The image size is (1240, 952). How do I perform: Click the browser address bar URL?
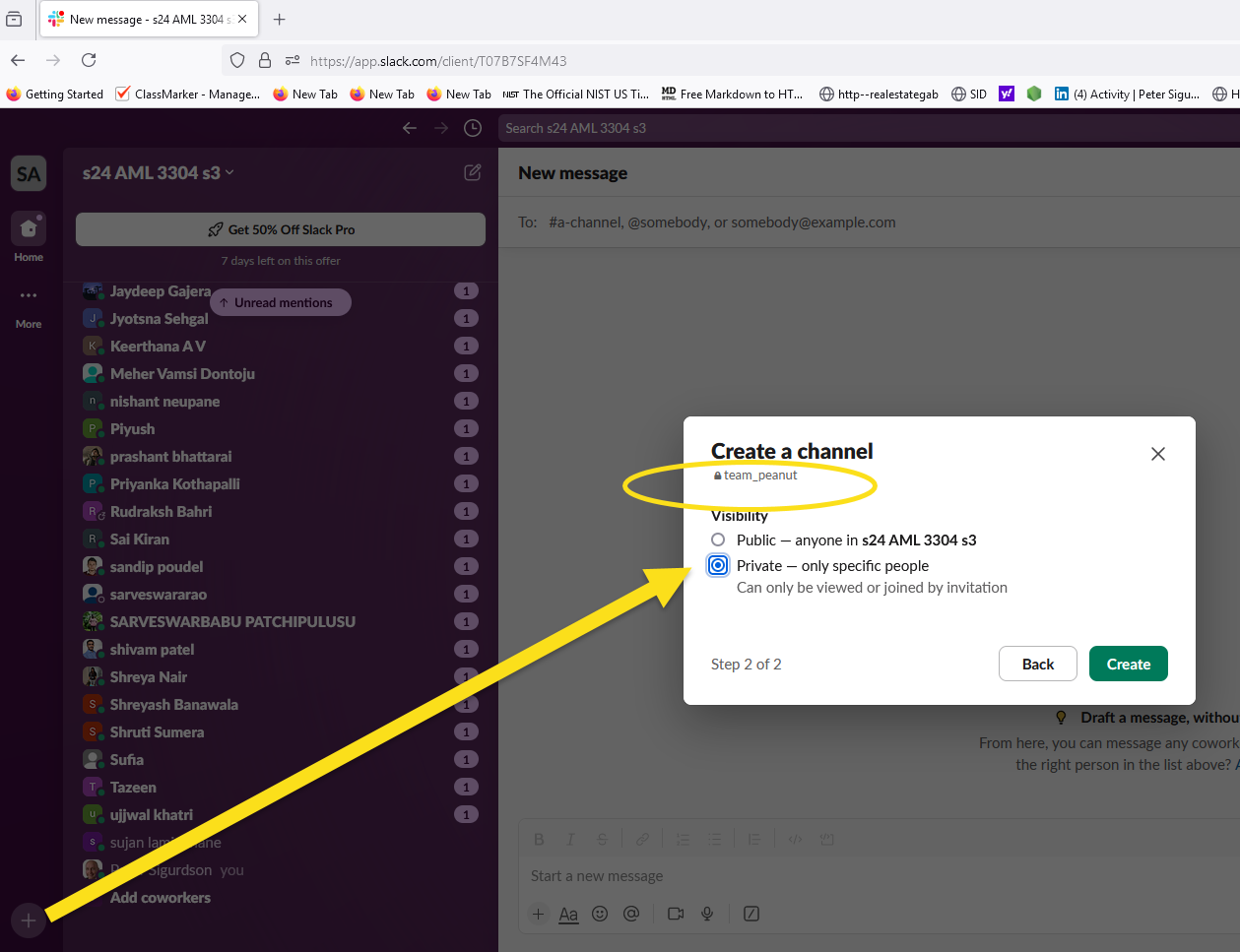438,61
